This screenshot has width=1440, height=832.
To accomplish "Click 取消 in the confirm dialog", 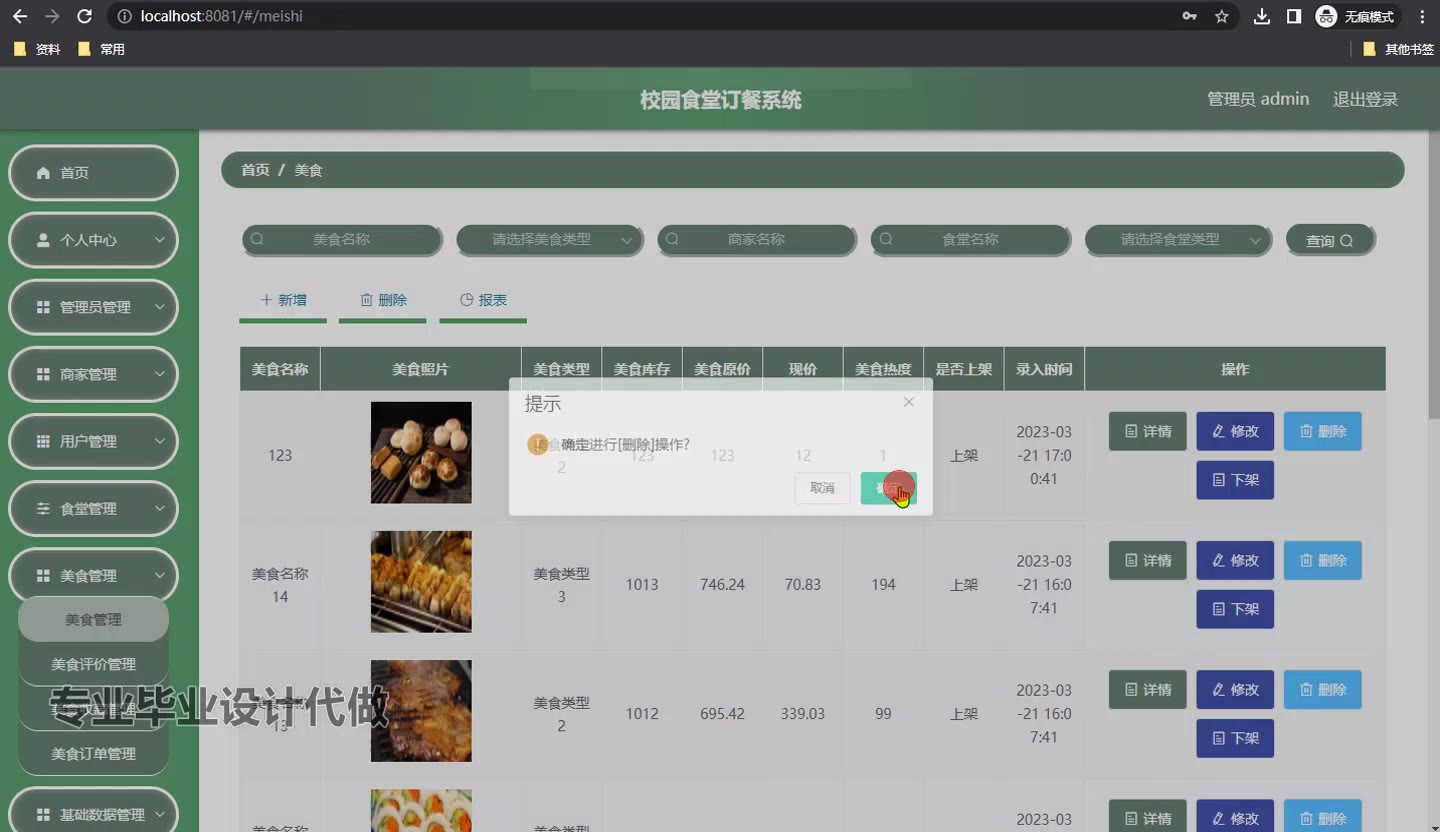I will (x=822, y=488).
